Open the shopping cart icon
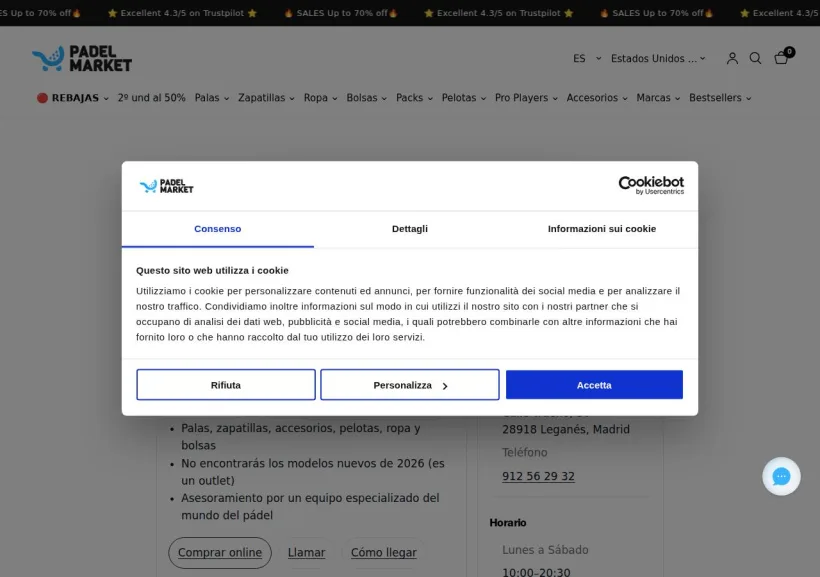Screen dimensions: 820x577 (x=783, y=56)
